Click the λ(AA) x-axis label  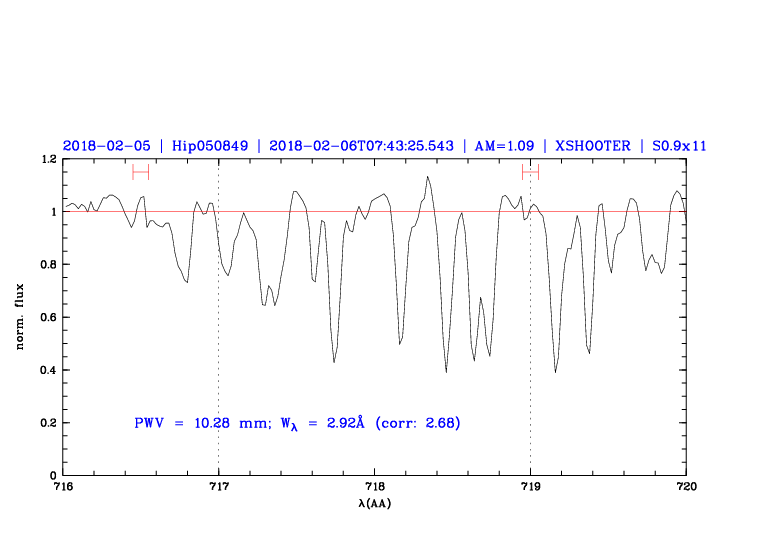(x=374, y=503)
